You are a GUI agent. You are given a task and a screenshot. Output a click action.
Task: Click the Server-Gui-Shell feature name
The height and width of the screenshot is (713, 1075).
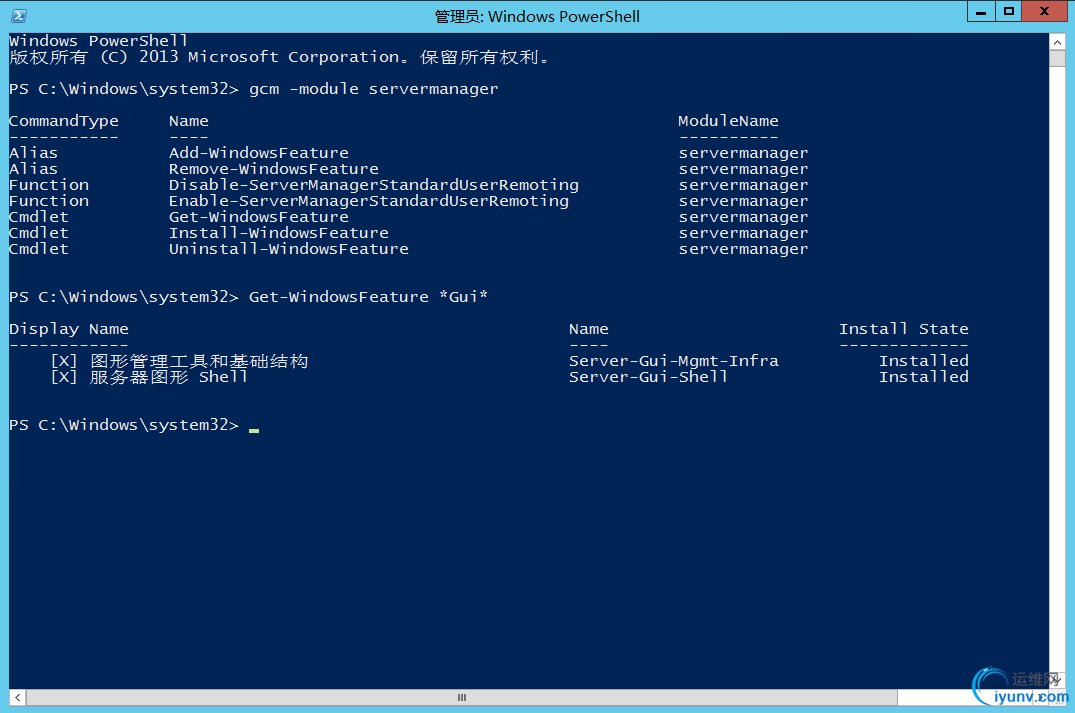[x=648, y=377]
